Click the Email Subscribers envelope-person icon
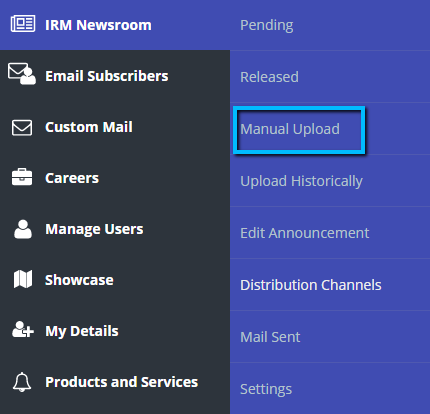This screenshot has height=414, width=430. point(22,74)
